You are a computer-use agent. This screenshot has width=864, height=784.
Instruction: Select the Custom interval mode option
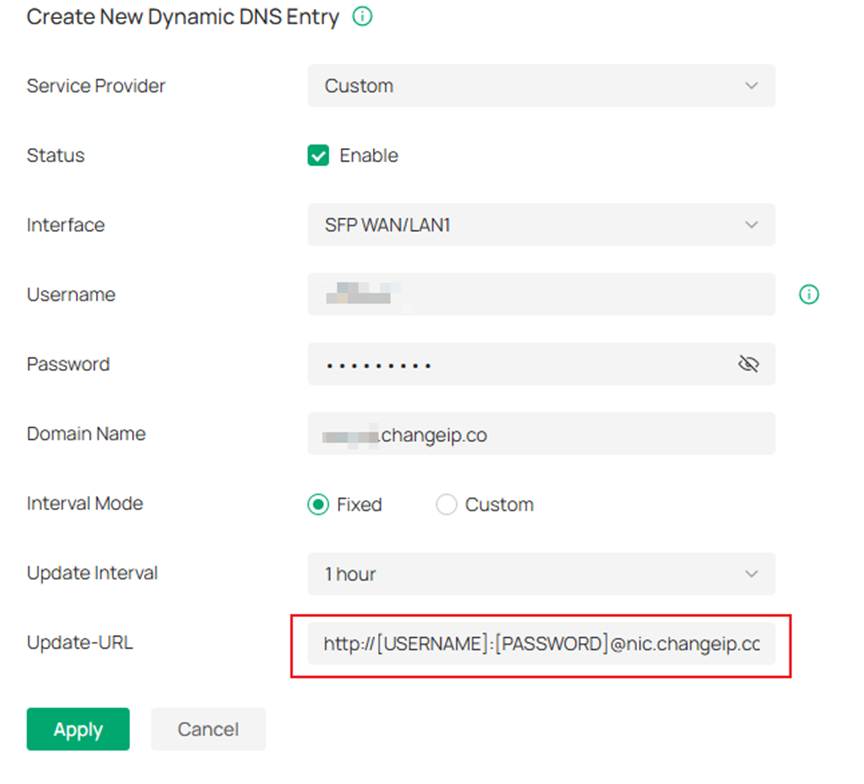pyautogui.click(x=446, y=504)
